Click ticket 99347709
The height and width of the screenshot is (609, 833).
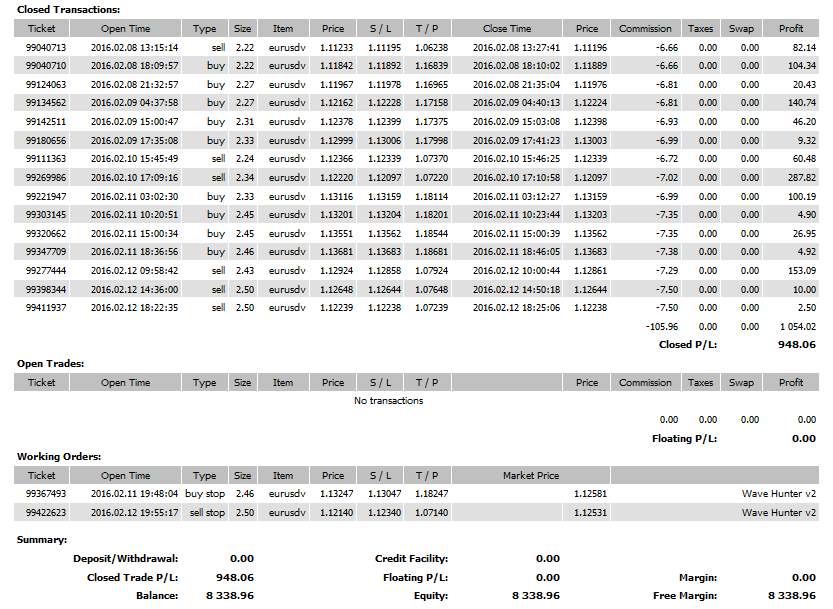[46, 251]
